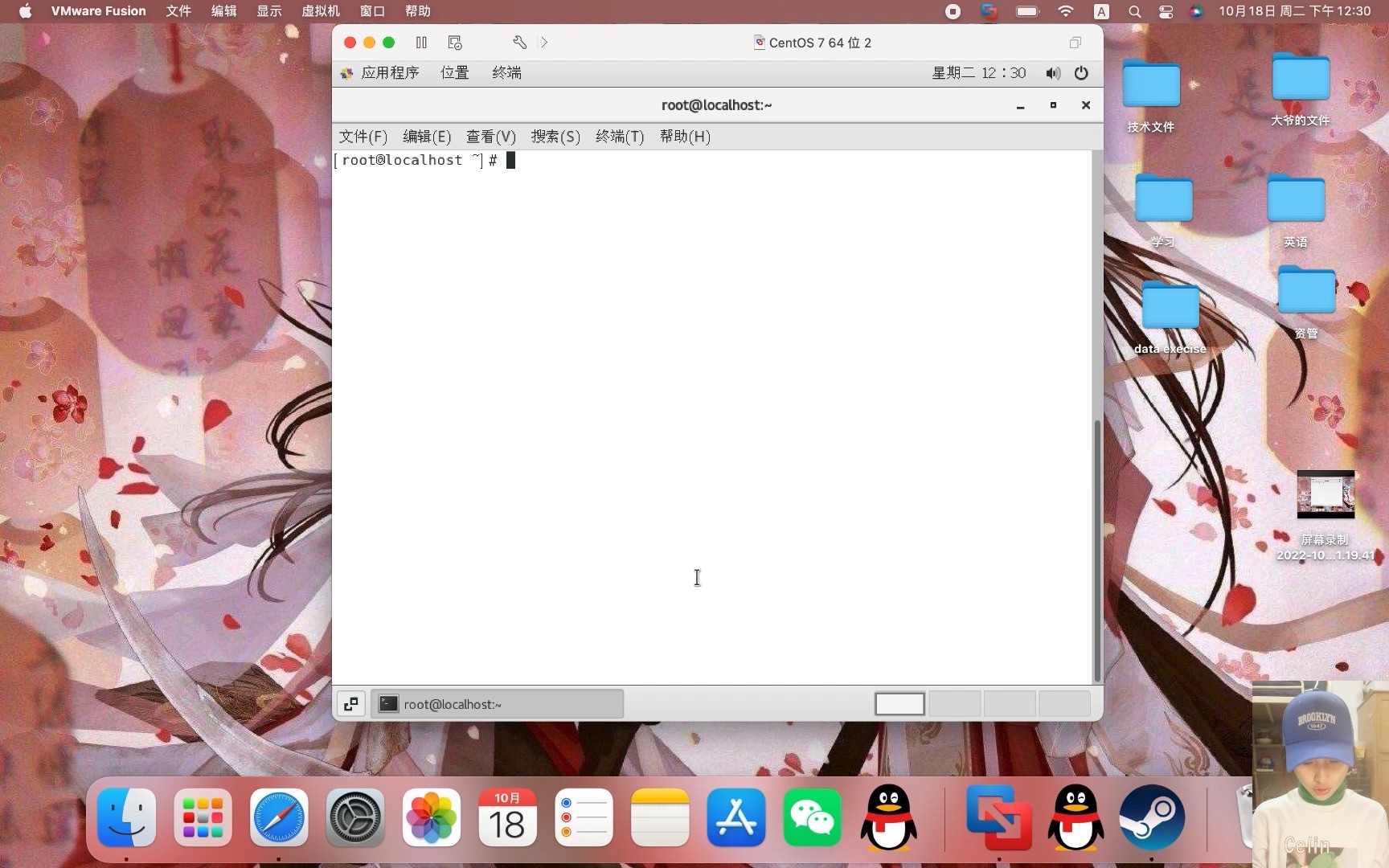Select the 学习 desktop folder
The height and width of the screenshot is (868, 1389).
pyautogui.click(x=1163, y=211)
